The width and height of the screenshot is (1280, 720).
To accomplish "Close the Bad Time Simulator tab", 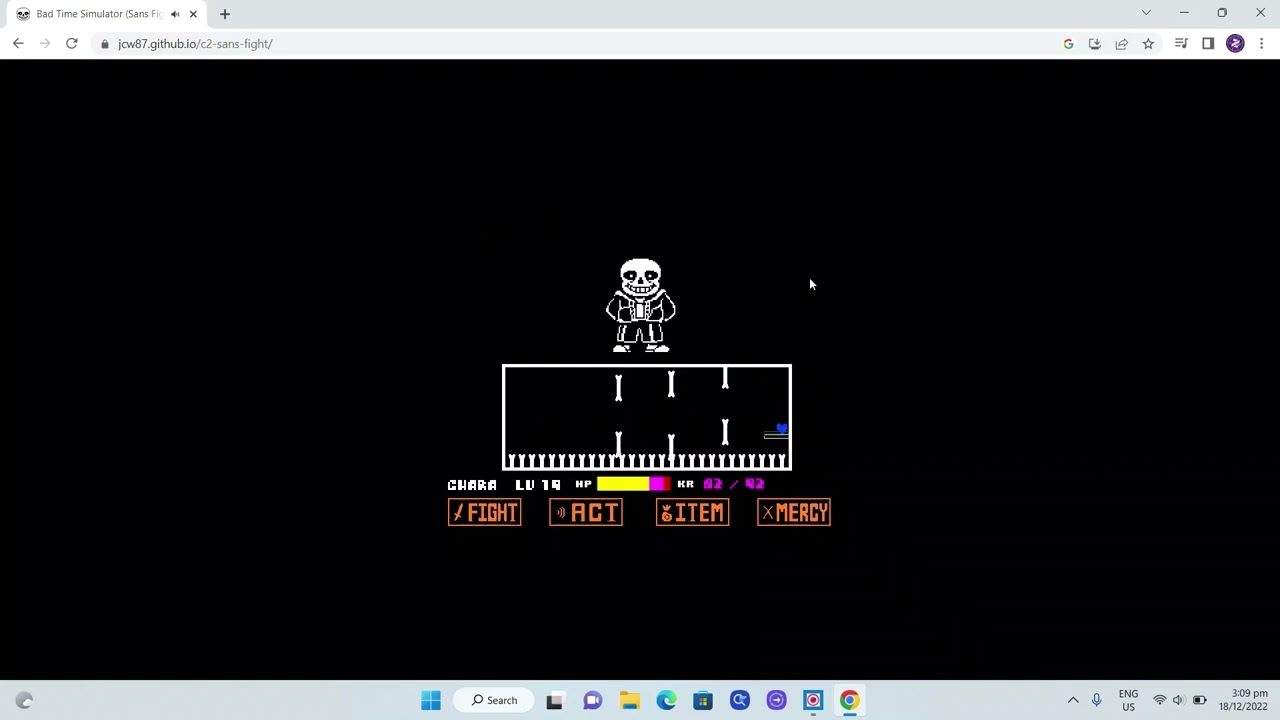I will [x=193, y=14].
